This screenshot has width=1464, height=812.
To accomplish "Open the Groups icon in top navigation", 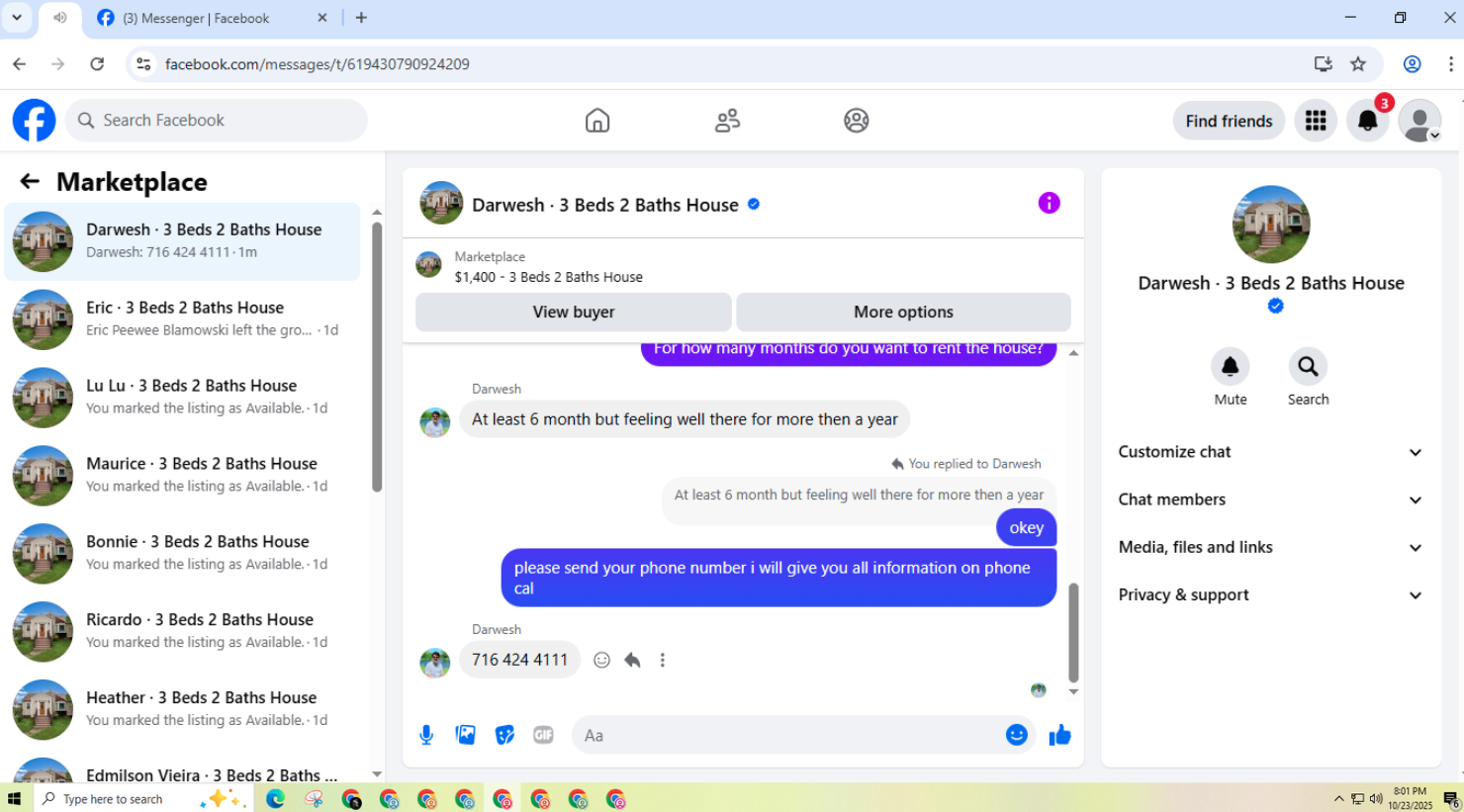I will 857,121.
